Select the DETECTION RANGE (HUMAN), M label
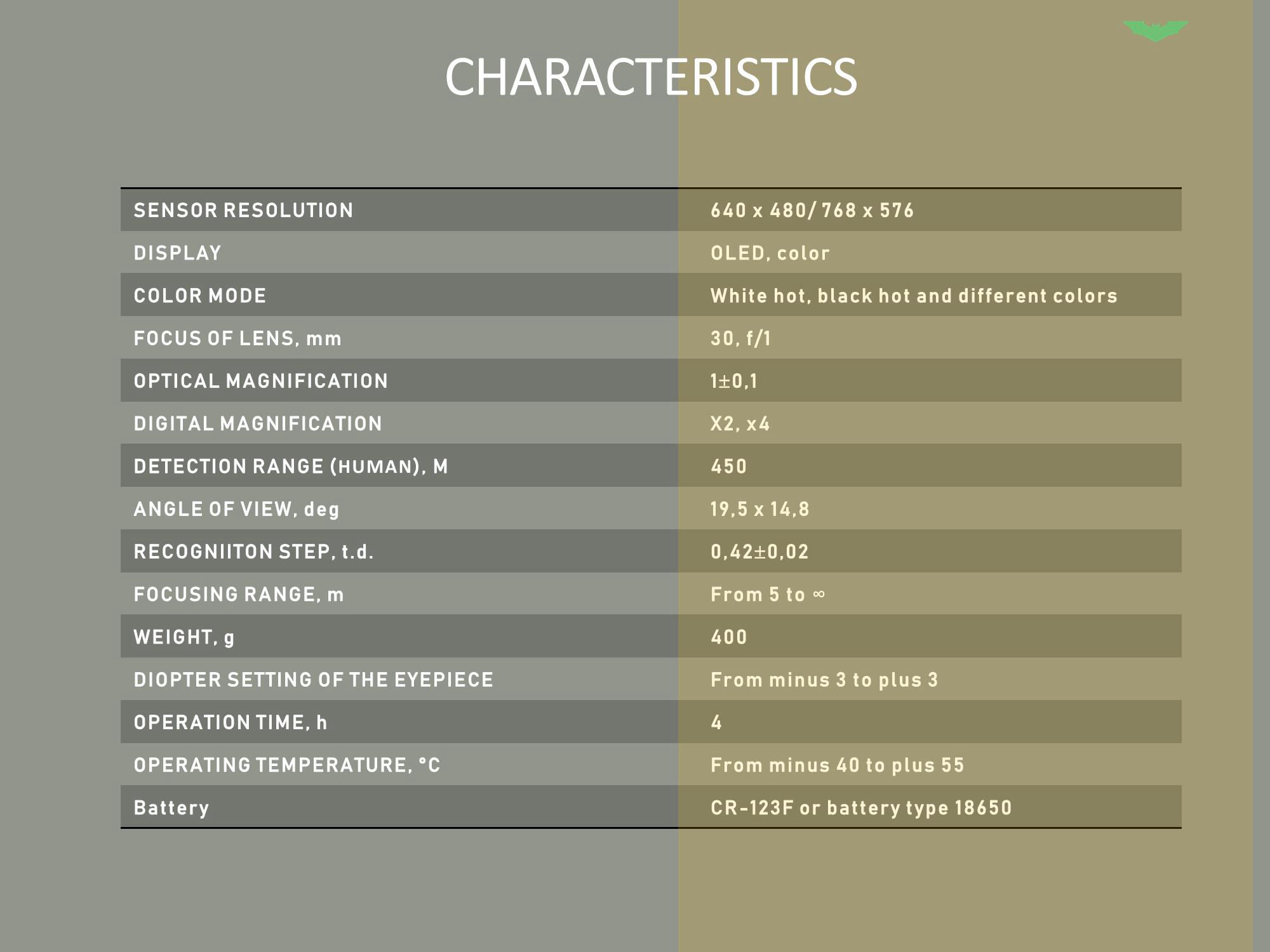 [x=291, y=466]
